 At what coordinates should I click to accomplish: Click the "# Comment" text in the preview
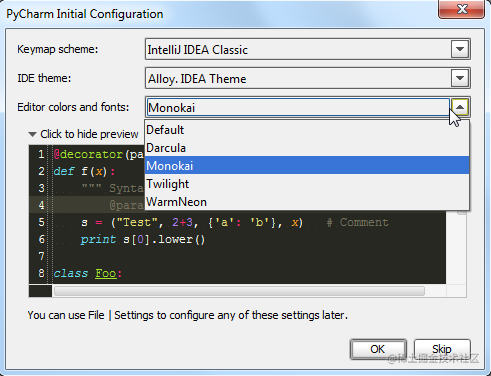(x=357, y=222)
